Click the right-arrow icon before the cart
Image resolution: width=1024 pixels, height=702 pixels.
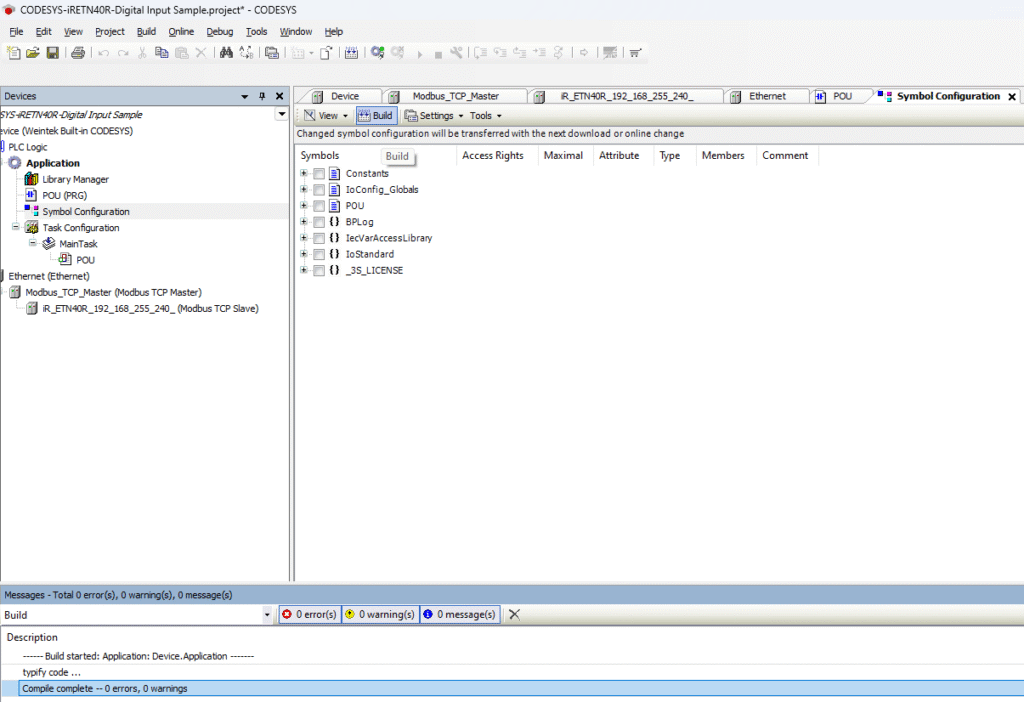point(584,53)
